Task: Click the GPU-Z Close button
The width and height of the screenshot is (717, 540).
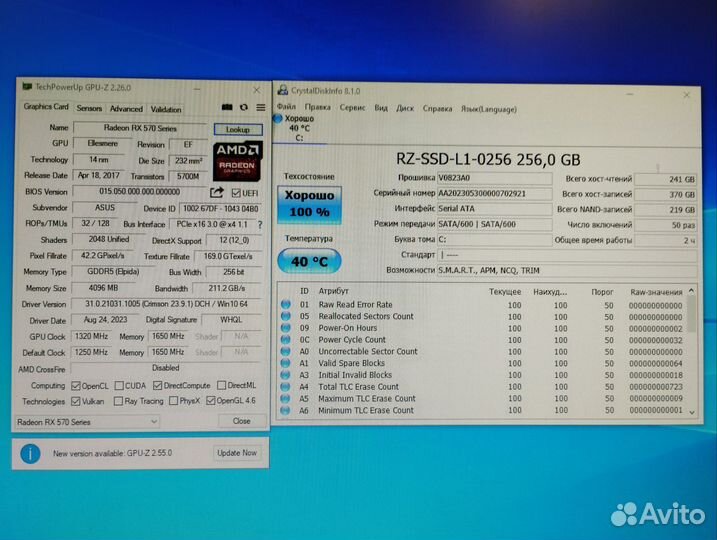Action: pyautogui.click(x=241, y=421)
